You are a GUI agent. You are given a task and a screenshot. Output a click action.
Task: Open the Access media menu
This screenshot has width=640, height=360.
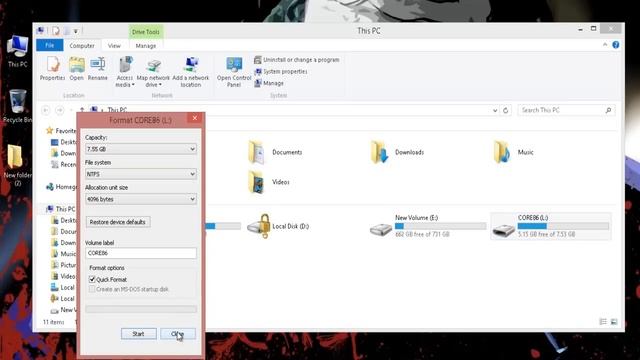tap(125, 72)
